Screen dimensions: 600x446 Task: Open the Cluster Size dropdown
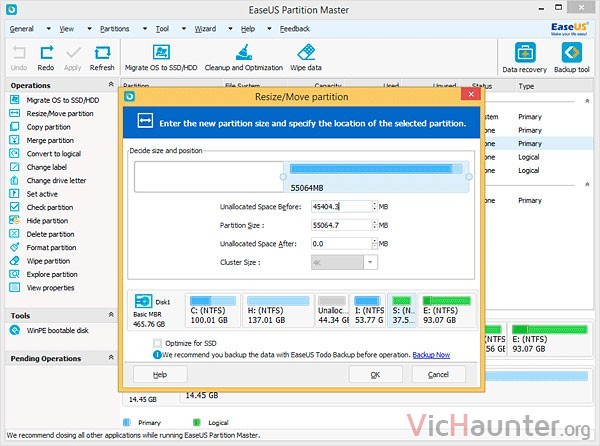coord(370,262)
